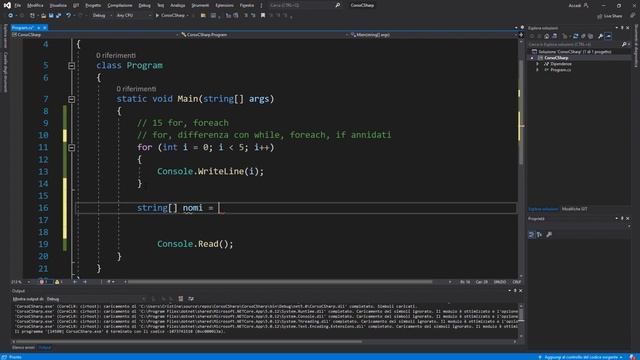The image size is (640, 360).
Task: Click the warning count indicator below the editor
Action: click(59, 282)
